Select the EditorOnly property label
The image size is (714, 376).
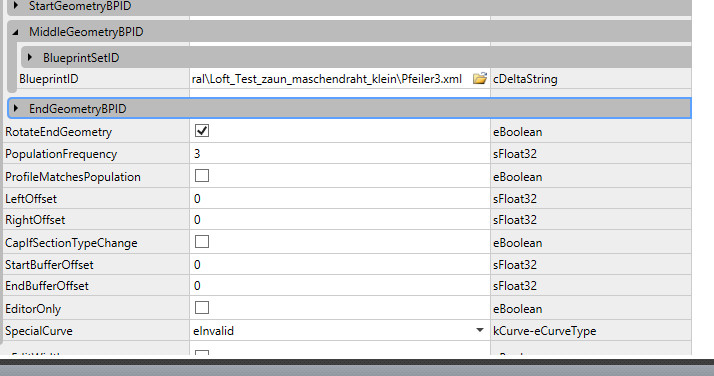tap(33, 309)
